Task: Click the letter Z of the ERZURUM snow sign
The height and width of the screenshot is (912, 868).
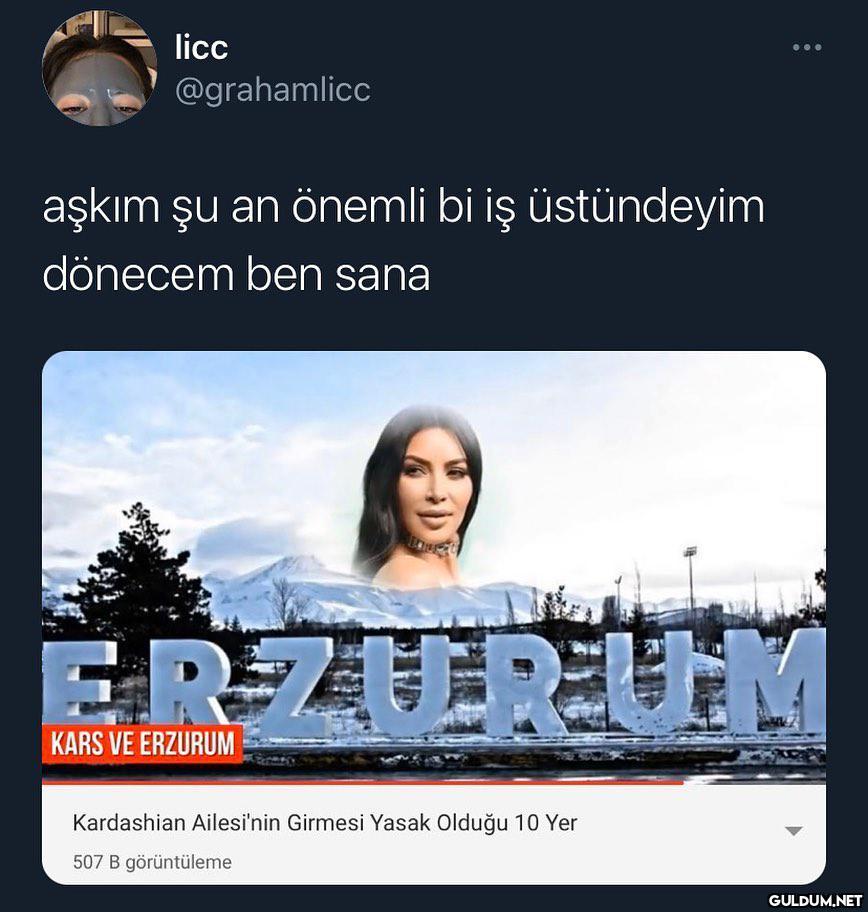Action: (300, 685)
